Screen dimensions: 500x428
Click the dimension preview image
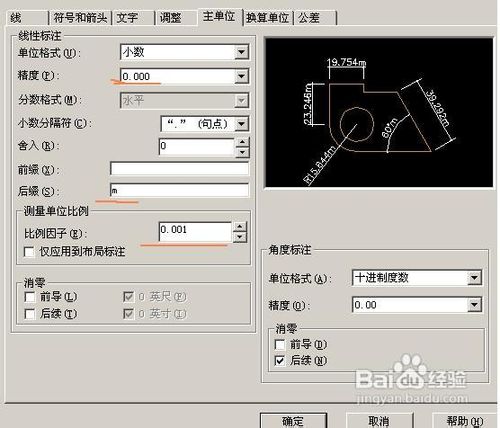pos(379,113)
